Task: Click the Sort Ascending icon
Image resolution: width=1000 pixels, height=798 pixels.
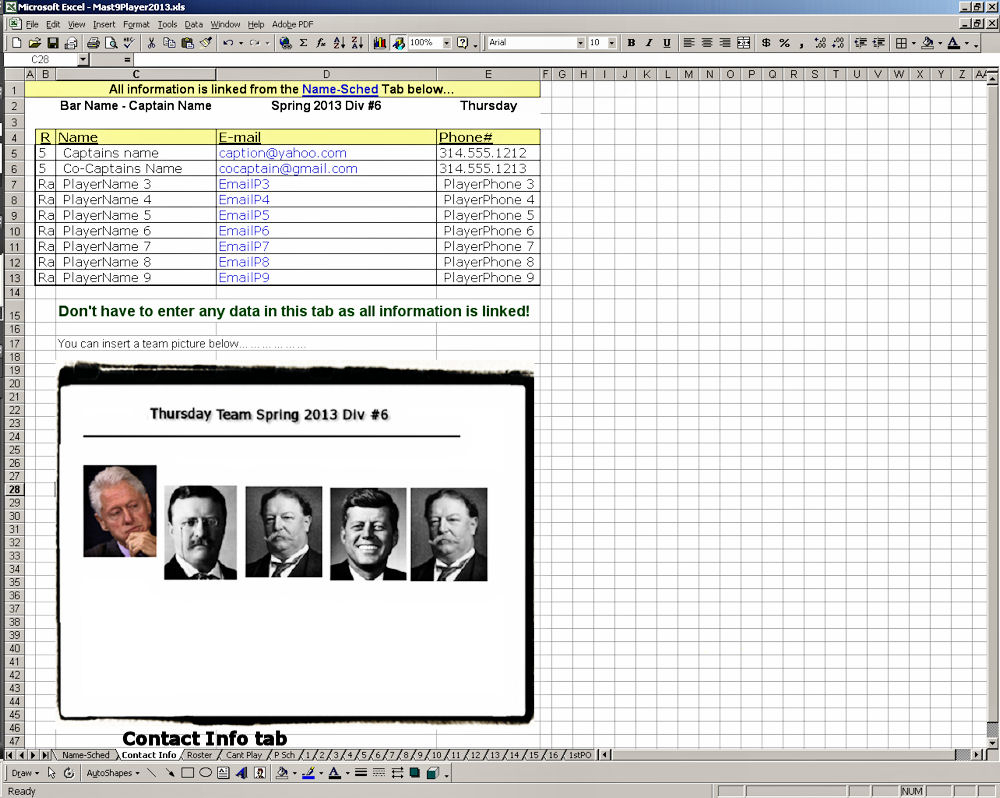Action: pyautogui.click(x=338, y=43)
